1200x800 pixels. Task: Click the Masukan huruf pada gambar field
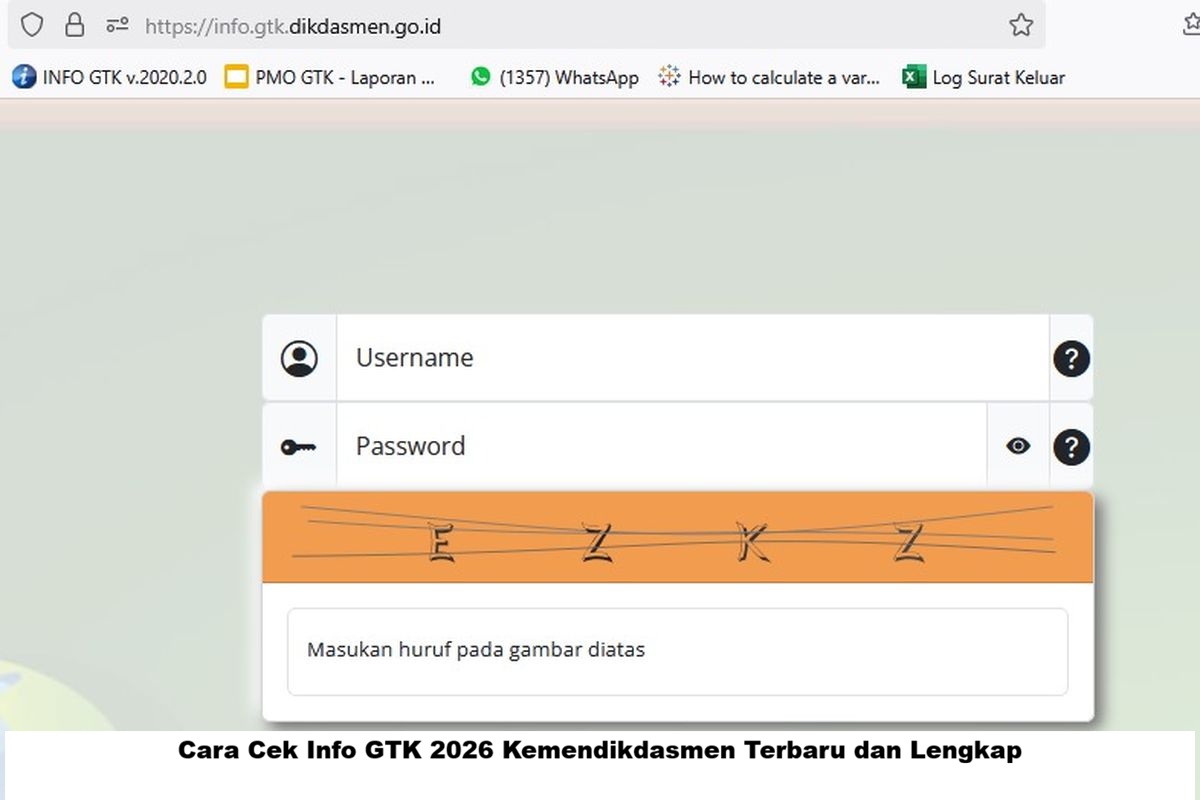pyautogui.click(x=677, y=651)
